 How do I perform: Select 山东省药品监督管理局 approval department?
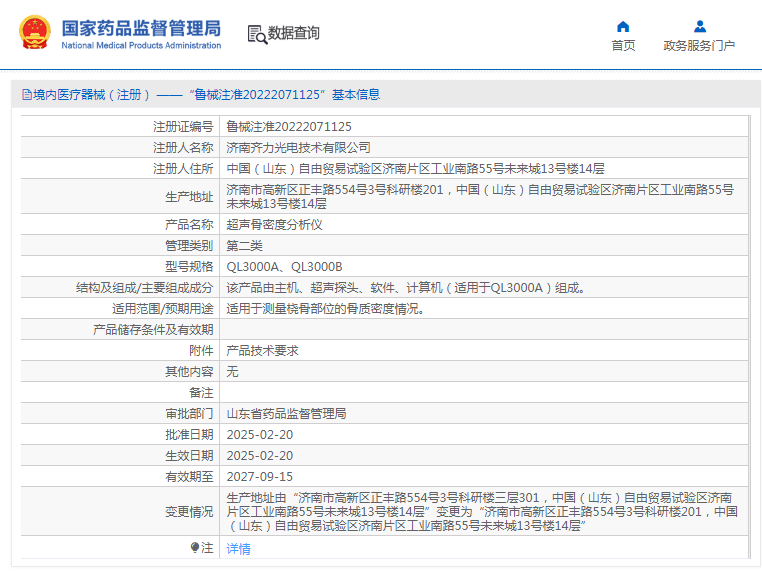point(286,414)
